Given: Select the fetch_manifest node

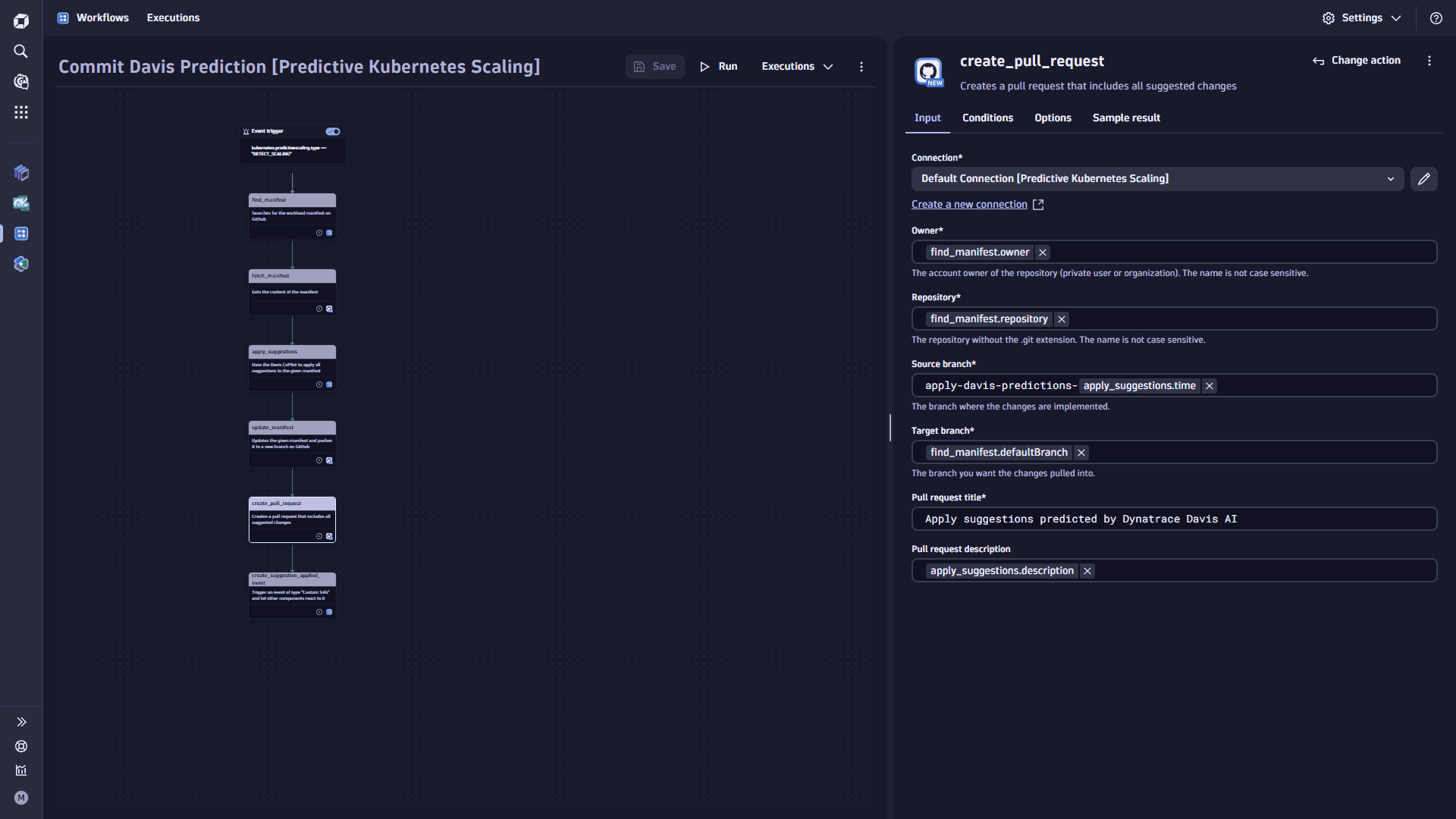Looking at the screenshot, I should click(292, 292).
